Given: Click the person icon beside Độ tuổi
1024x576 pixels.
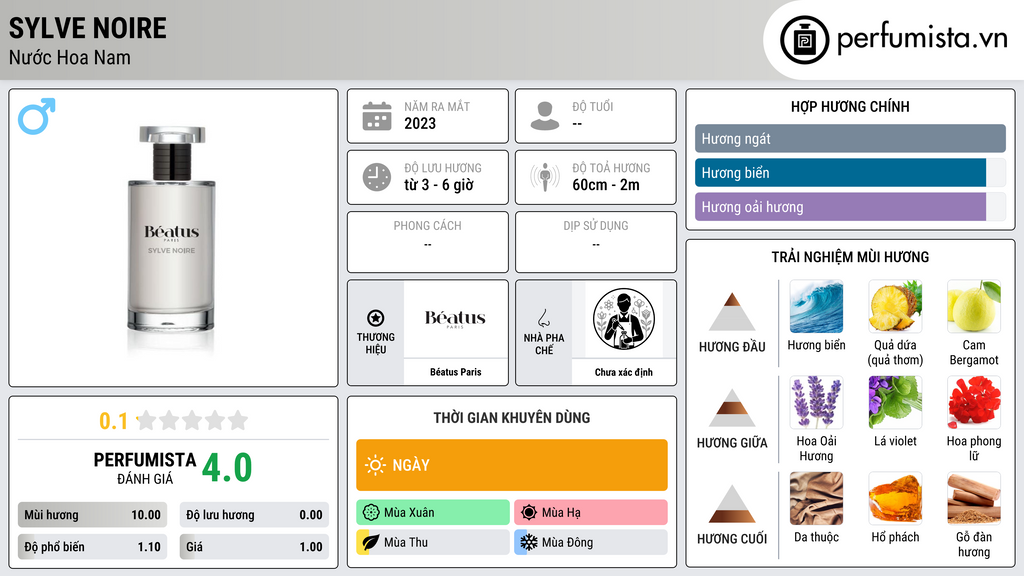Looking at the screenshot, I should 545,116.
